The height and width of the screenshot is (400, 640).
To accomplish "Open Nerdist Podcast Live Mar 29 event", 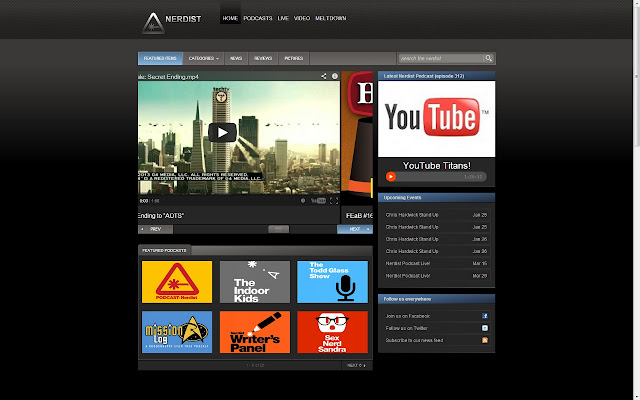I will (436, 276).
